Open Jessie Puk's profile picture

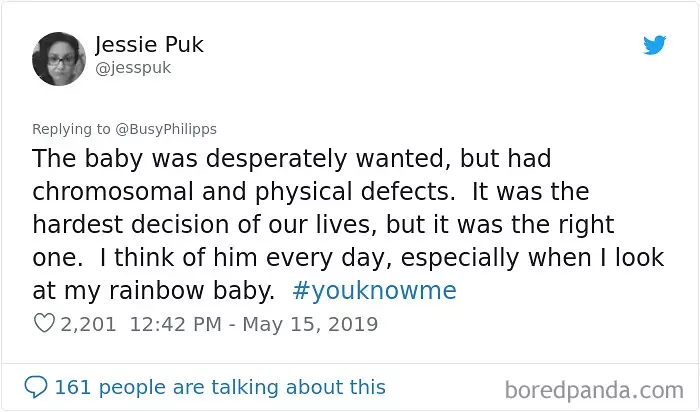pos(59,58)
